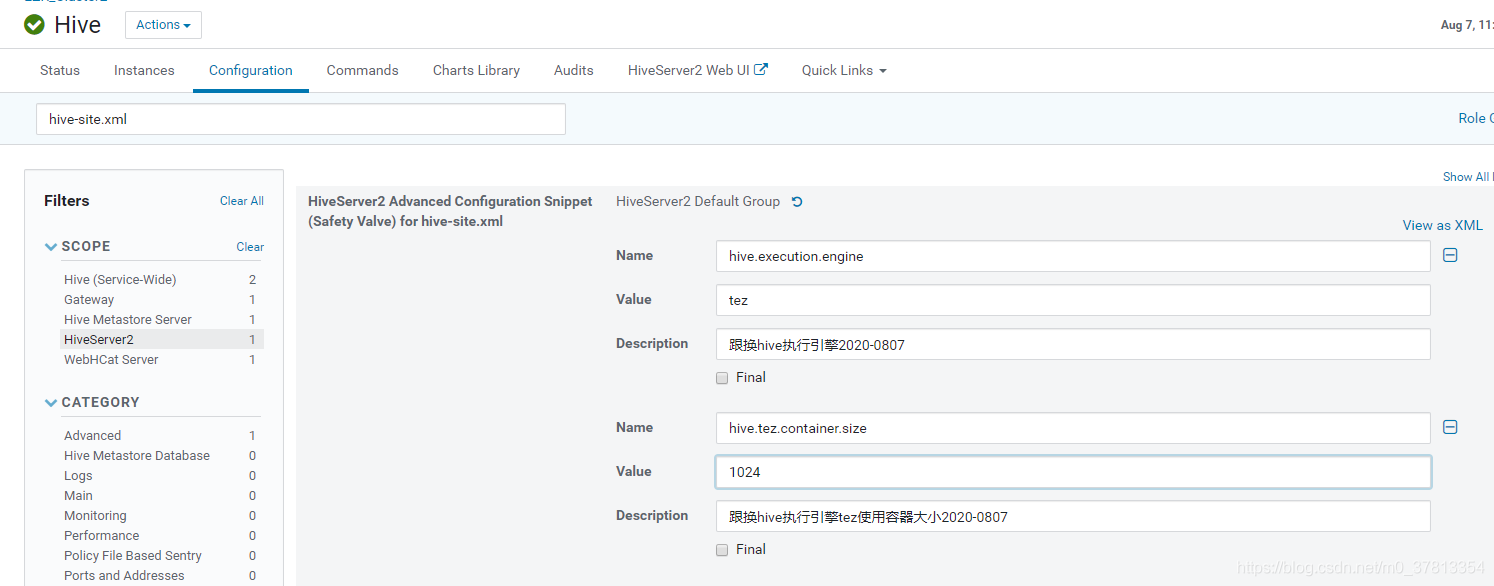
Task: Enable Final checkbox for hive.execution.engine
Action: (722, 378)
